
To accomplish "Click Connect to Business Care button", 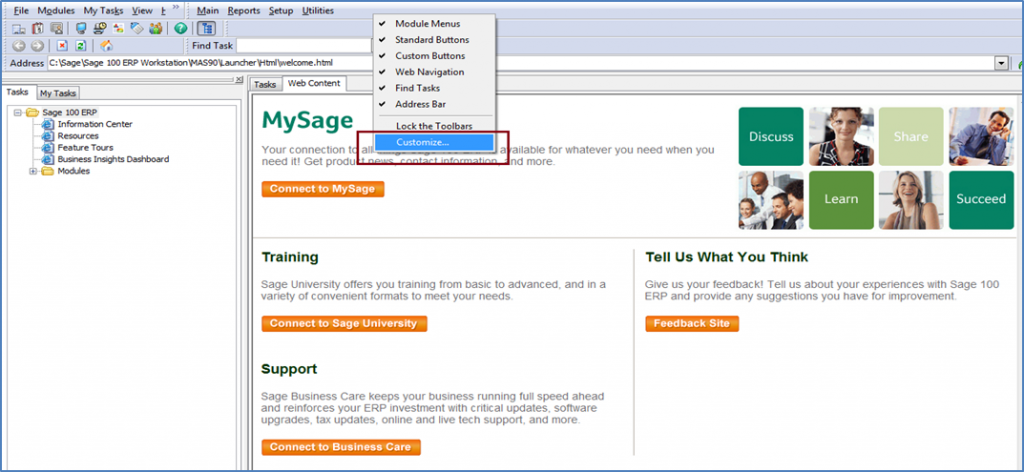I will (341, 447).
